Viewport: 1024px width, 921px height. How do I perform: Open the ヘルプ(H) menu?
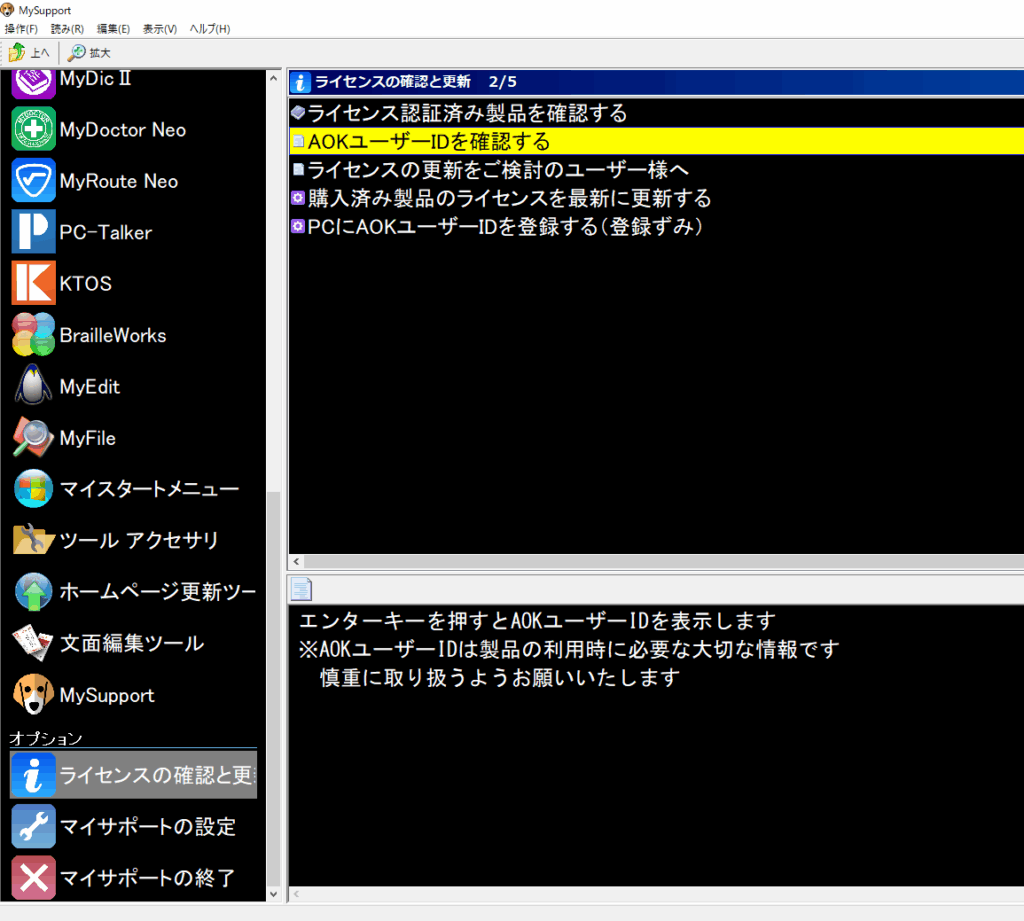[x=208, y=28]
